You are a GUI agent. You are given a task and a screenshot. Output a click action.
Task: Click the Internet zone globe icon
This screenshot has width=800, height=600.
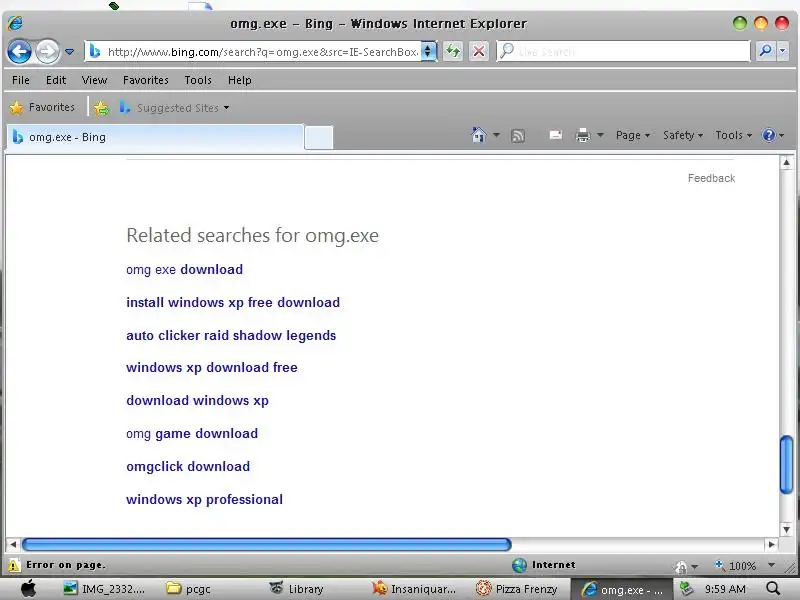click(x=519, y=565)
